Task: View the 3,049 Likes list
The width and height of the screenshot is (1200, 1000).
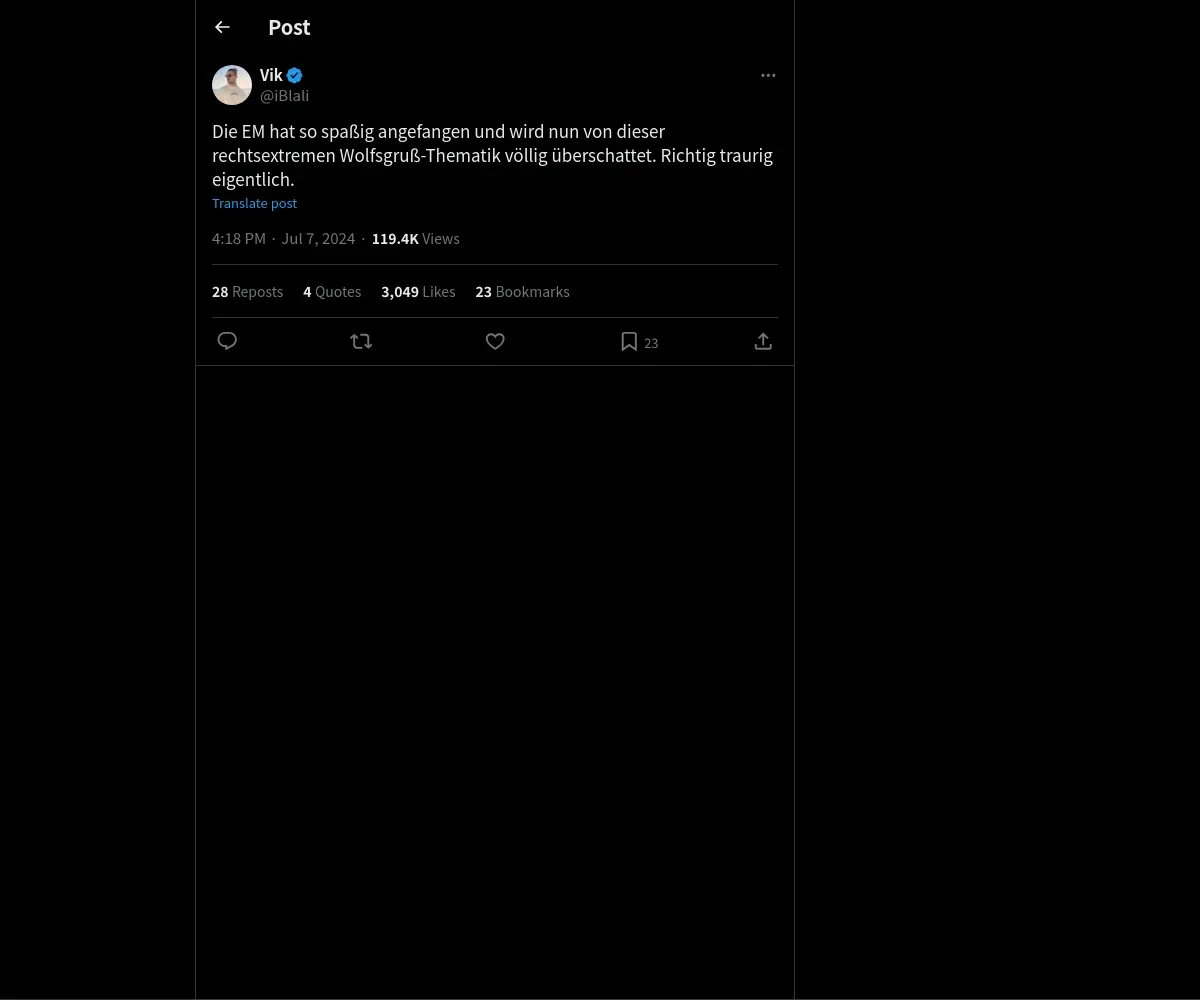Action: [418, 292]
